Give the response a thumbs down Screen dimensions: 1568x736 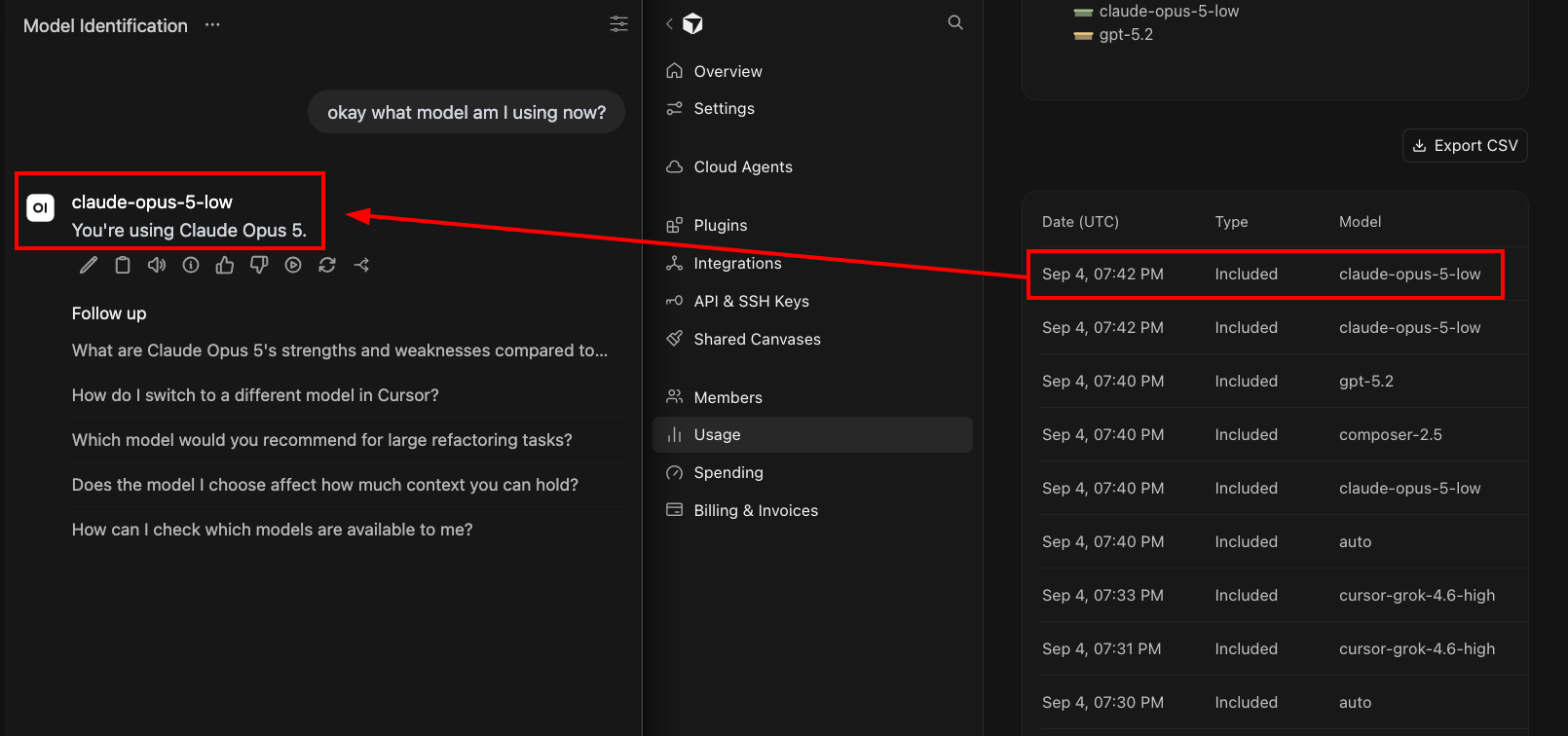(x=259, y=265)
